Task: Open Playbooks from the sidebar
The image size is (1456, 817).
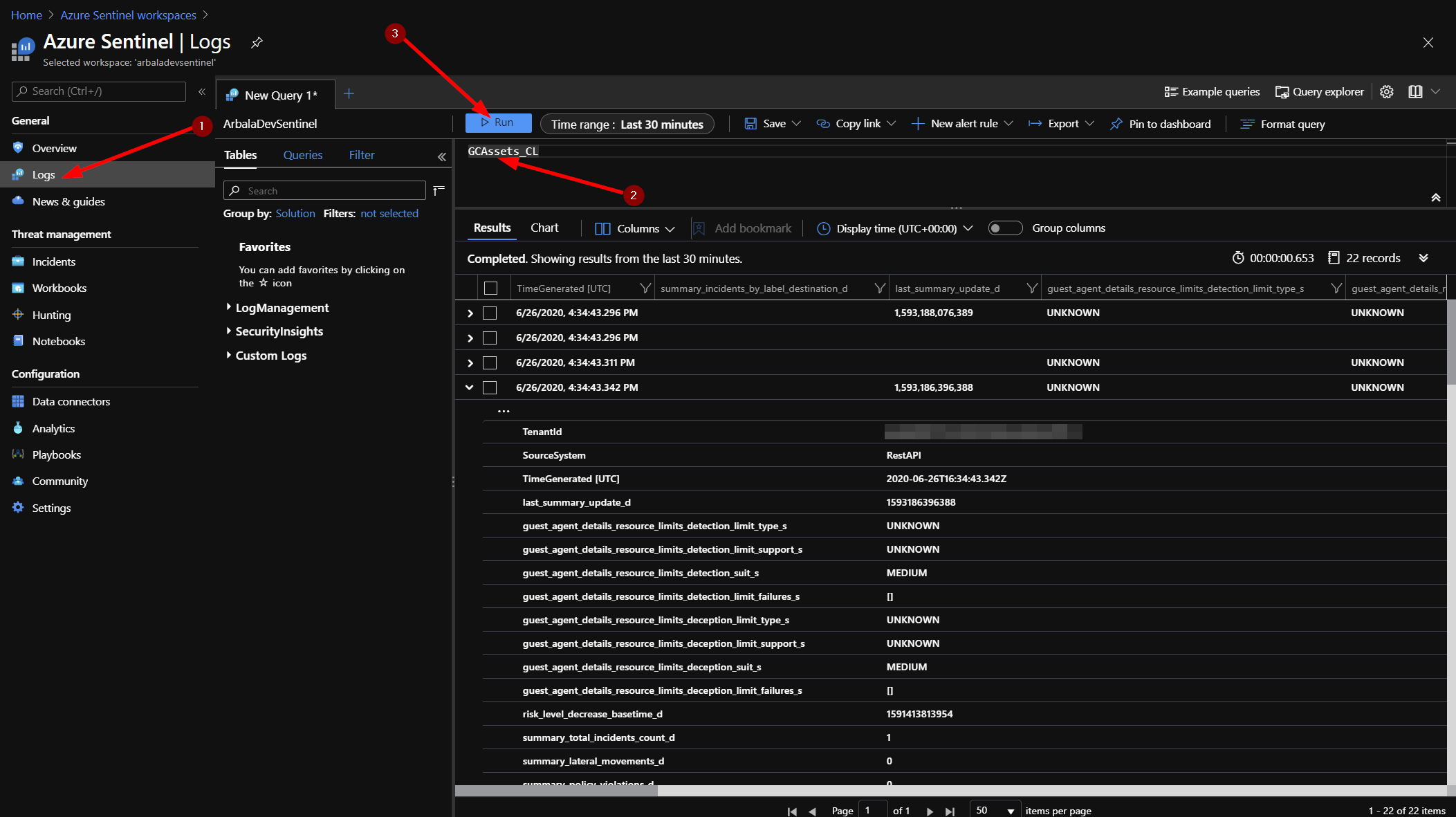Action: 57,455
